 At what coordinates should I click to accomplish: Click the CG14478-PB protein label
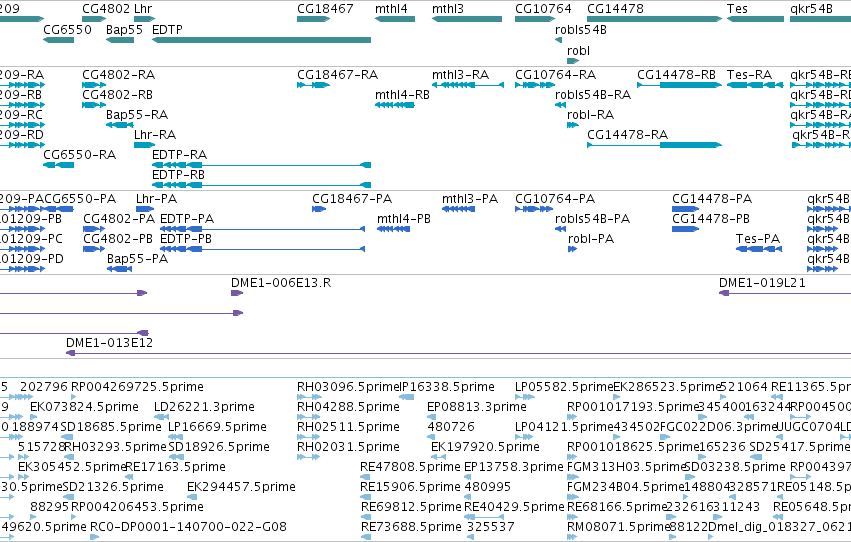click(x=710, y=219)
